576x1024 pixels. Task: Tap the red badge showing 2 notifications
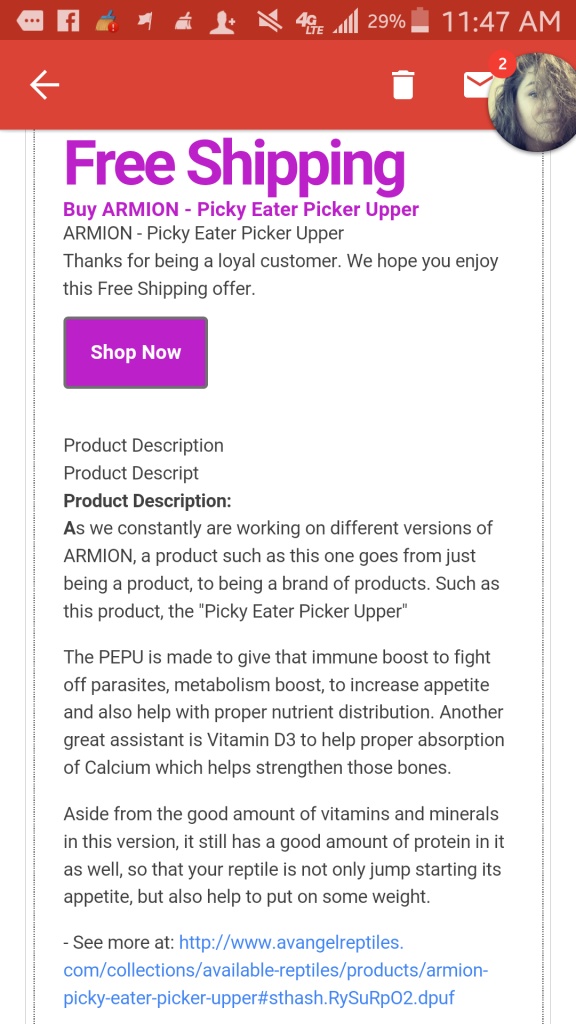tap(502, 65)
